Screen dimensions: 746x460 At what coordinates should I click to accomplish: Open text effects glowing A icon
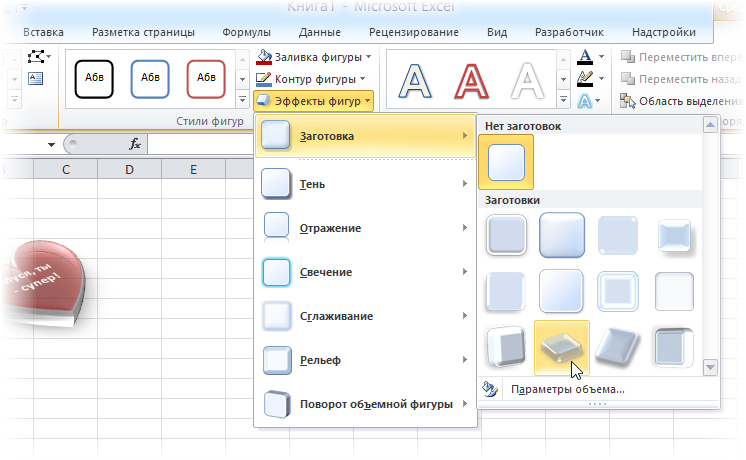[585, 101]
